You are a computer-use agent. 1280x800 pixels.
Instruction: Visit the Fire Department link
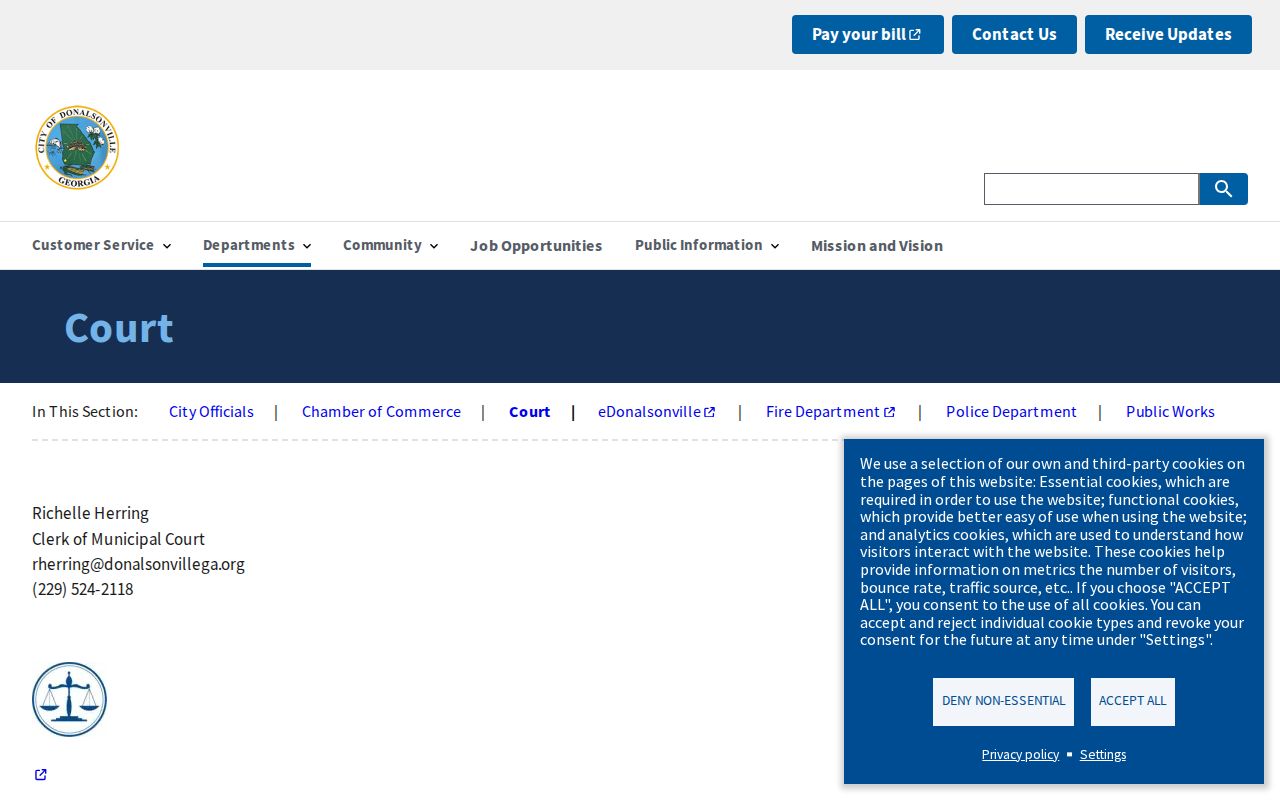(830, 412)
